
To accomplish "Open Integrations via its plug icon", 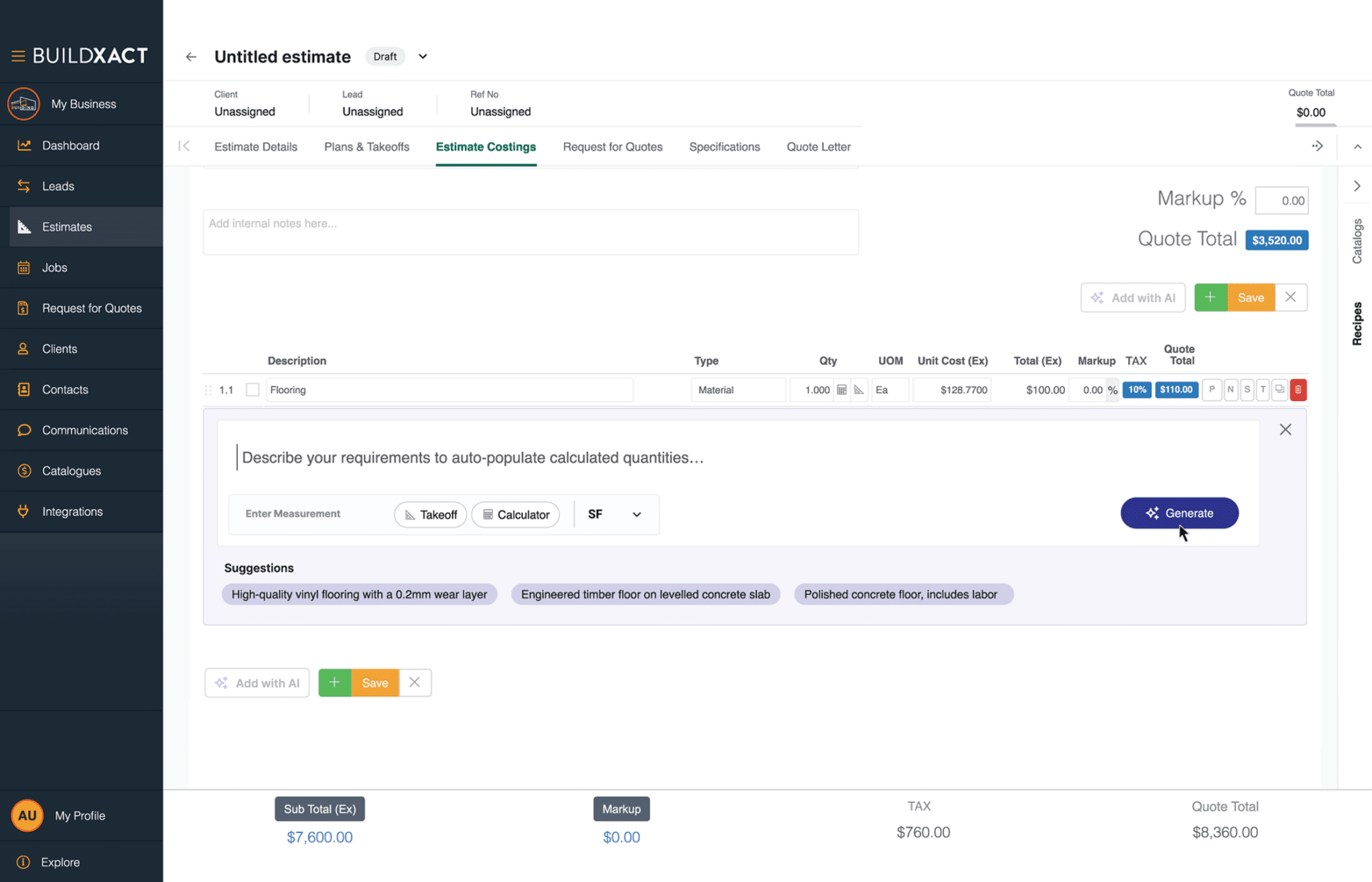I will 24,511.
